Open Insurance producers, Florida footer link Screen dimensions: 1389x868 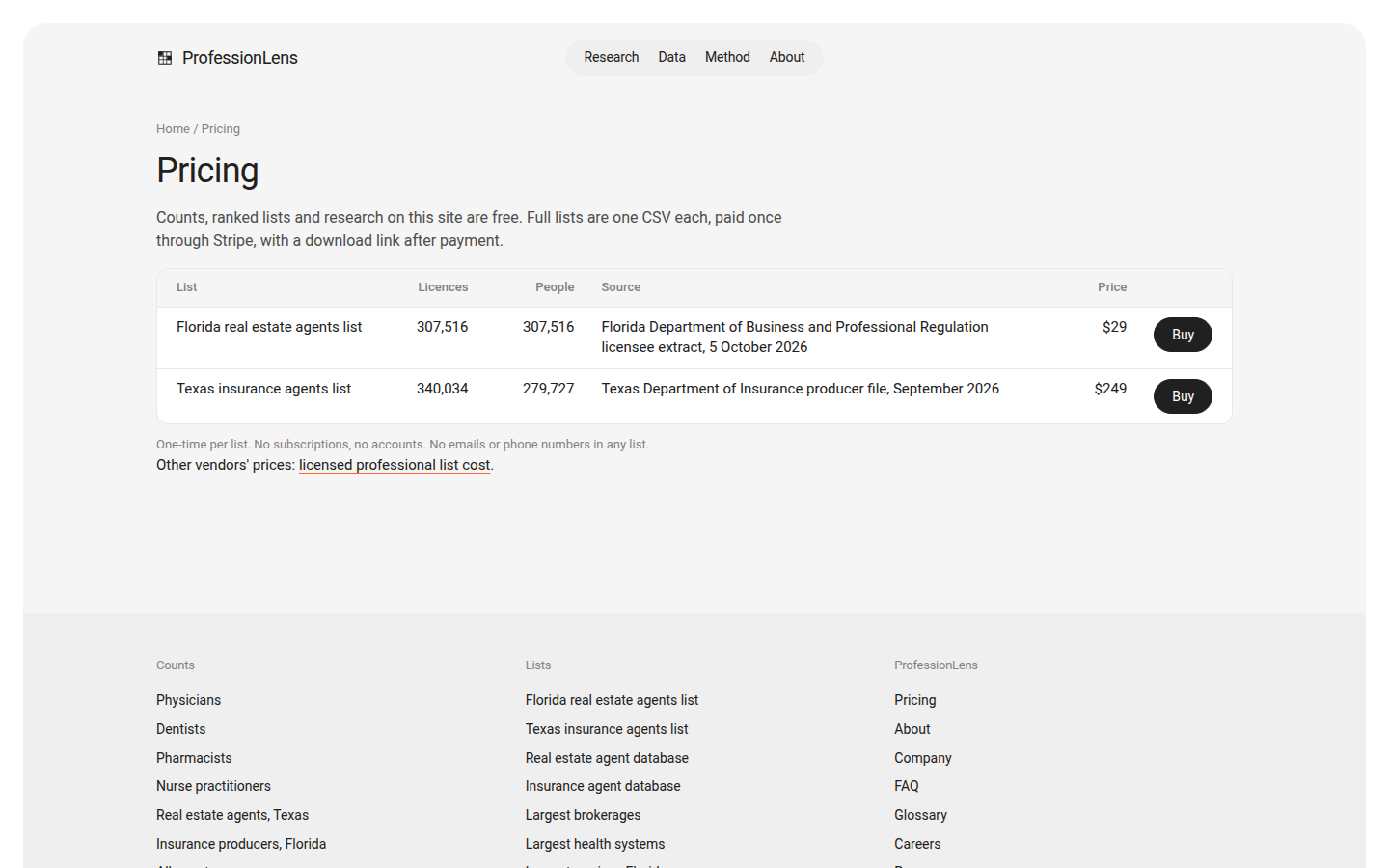(x=241, y=844)
